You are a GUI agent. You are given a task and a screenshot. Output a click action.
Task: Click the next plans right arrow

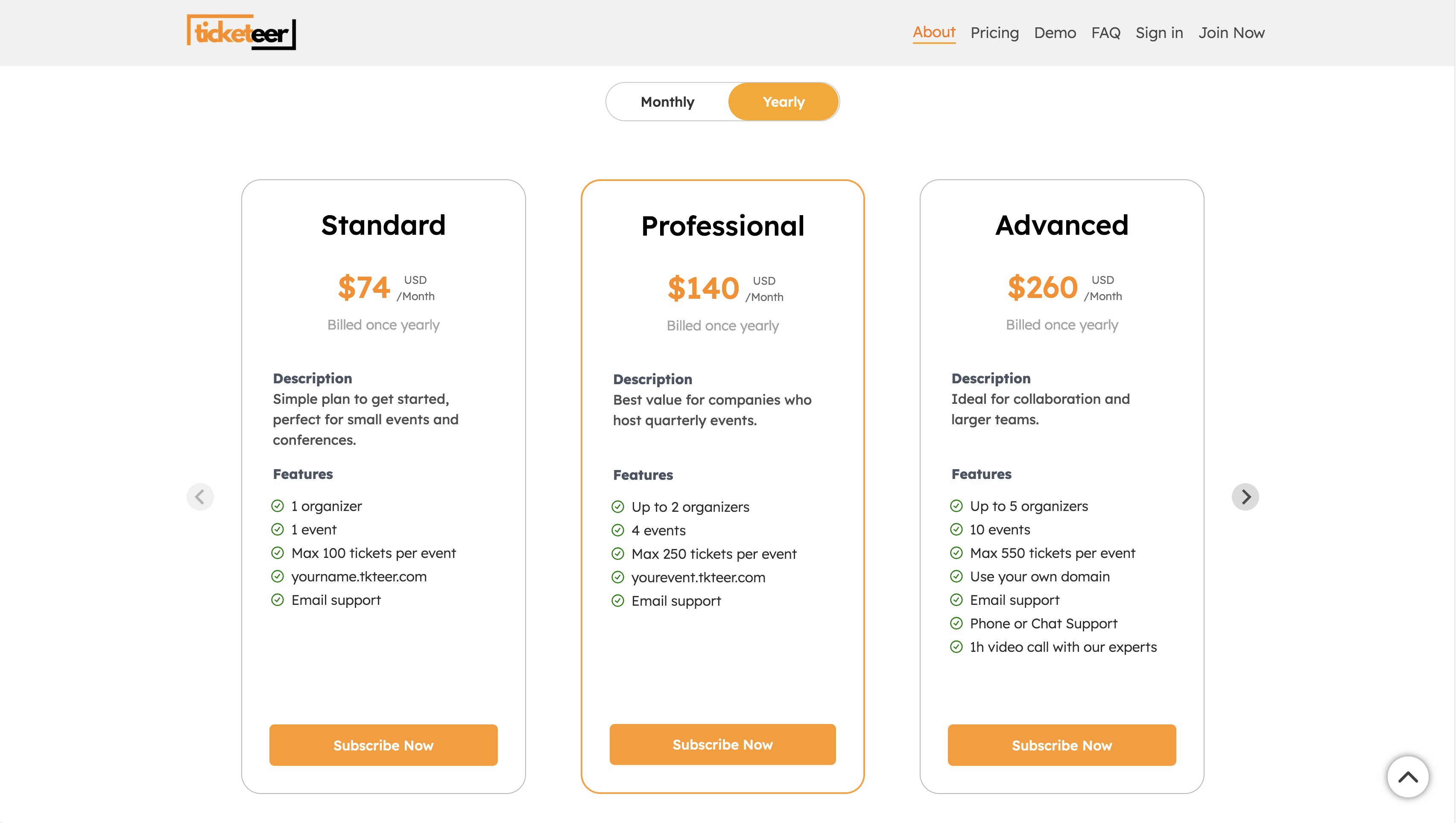coord(1245,497)
